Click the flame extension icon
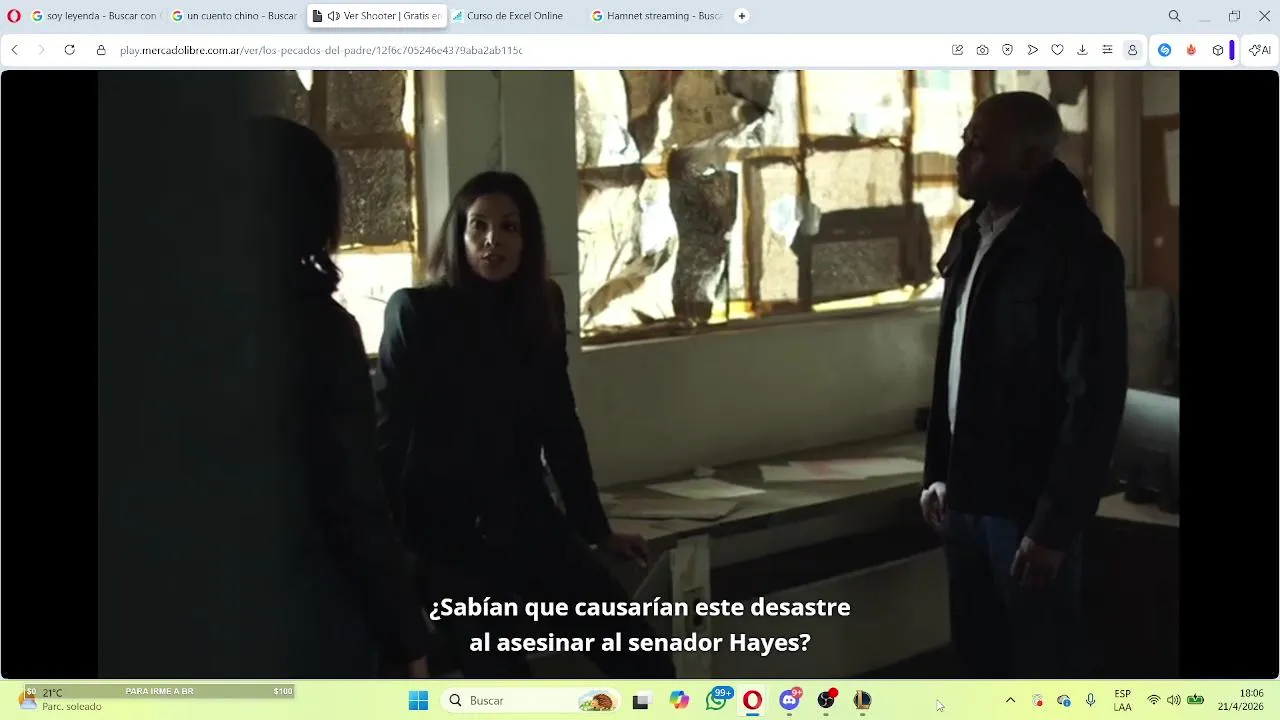The height and width of the screenshot is (720, 1280). click(x=1191, y=50)
